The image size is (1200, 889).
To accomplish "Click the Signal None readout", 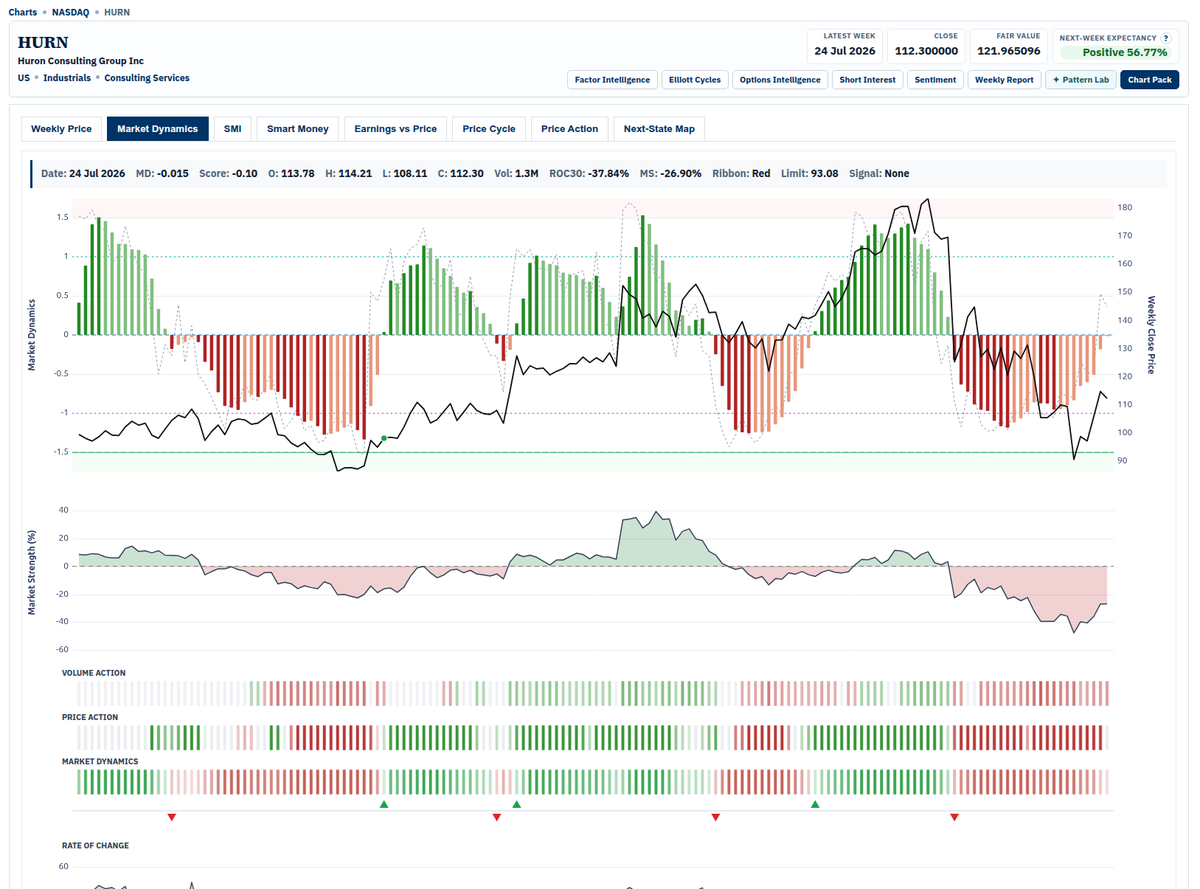I will [879, 173].
